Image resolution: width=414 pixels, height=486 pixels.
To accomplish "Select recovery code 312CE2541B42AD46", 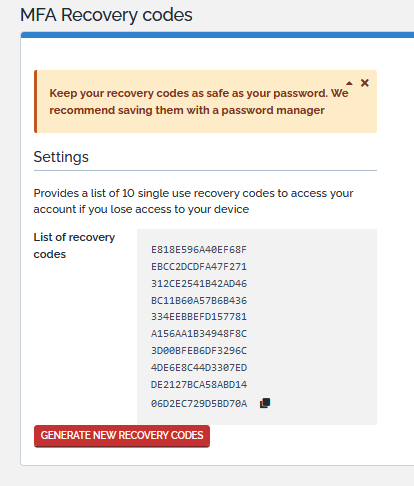I will (x=199, y=284).
